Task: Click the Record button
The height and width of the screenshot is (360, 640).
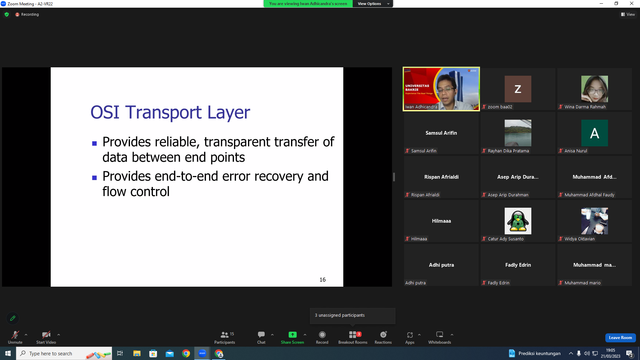Action: coord(322,337)
